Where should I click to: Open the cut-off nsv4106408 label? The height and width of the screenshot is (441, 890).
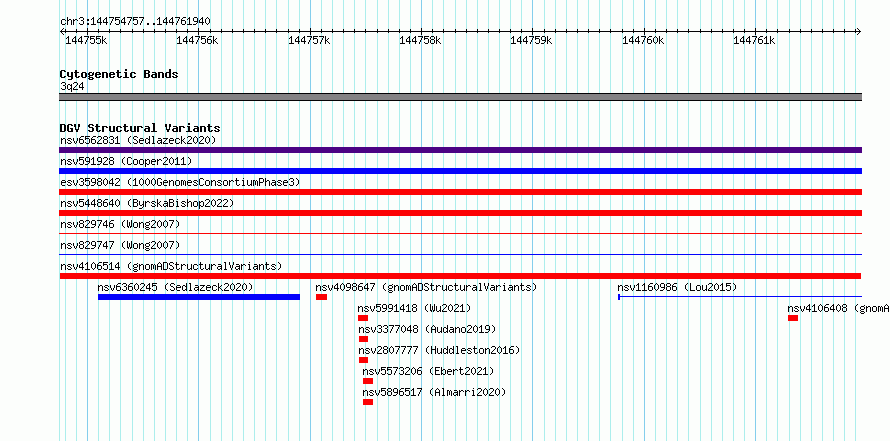click(838, 308)
